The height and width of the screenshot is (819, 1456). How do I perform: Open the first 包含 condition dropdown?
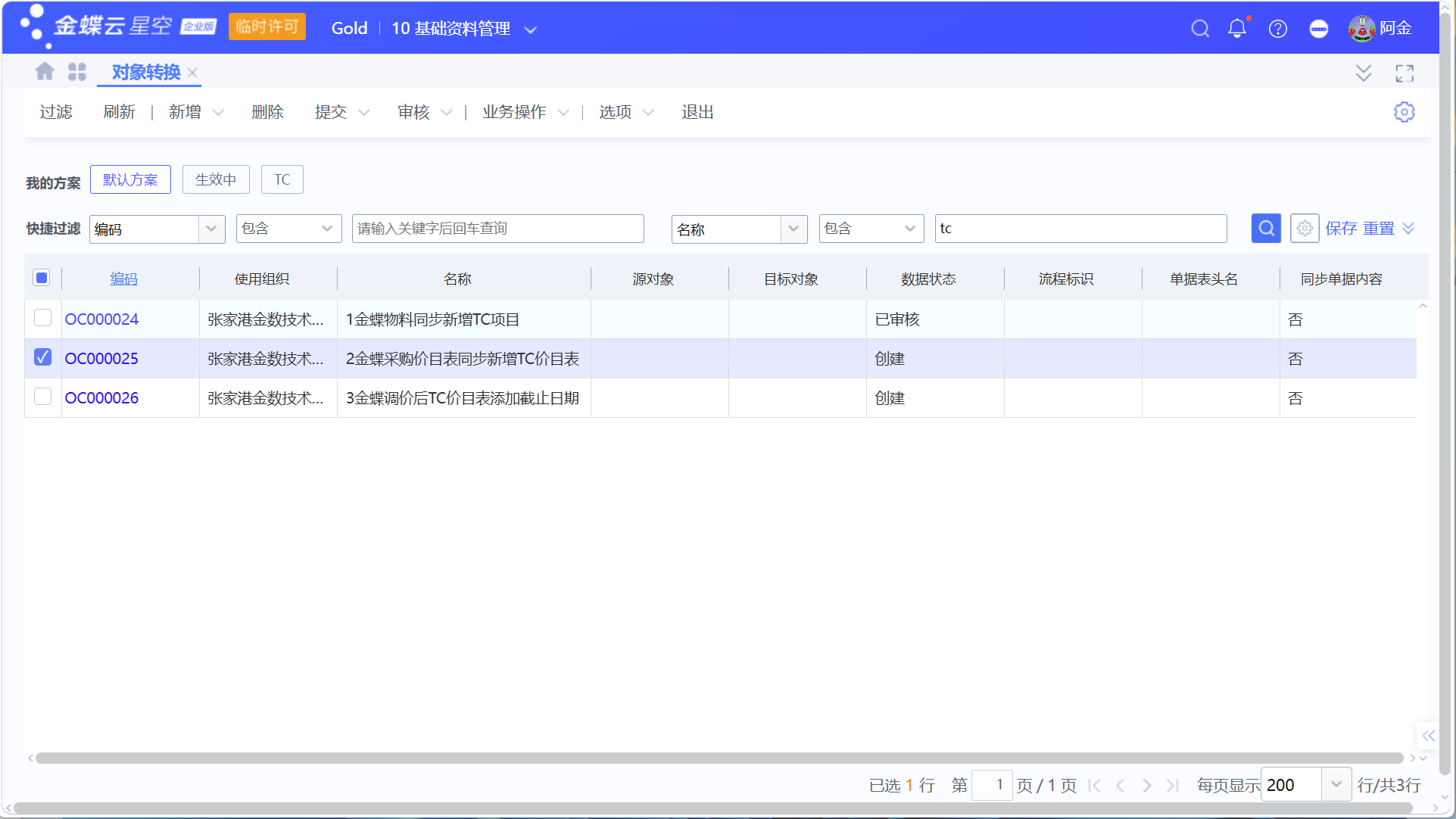[288, 229]
